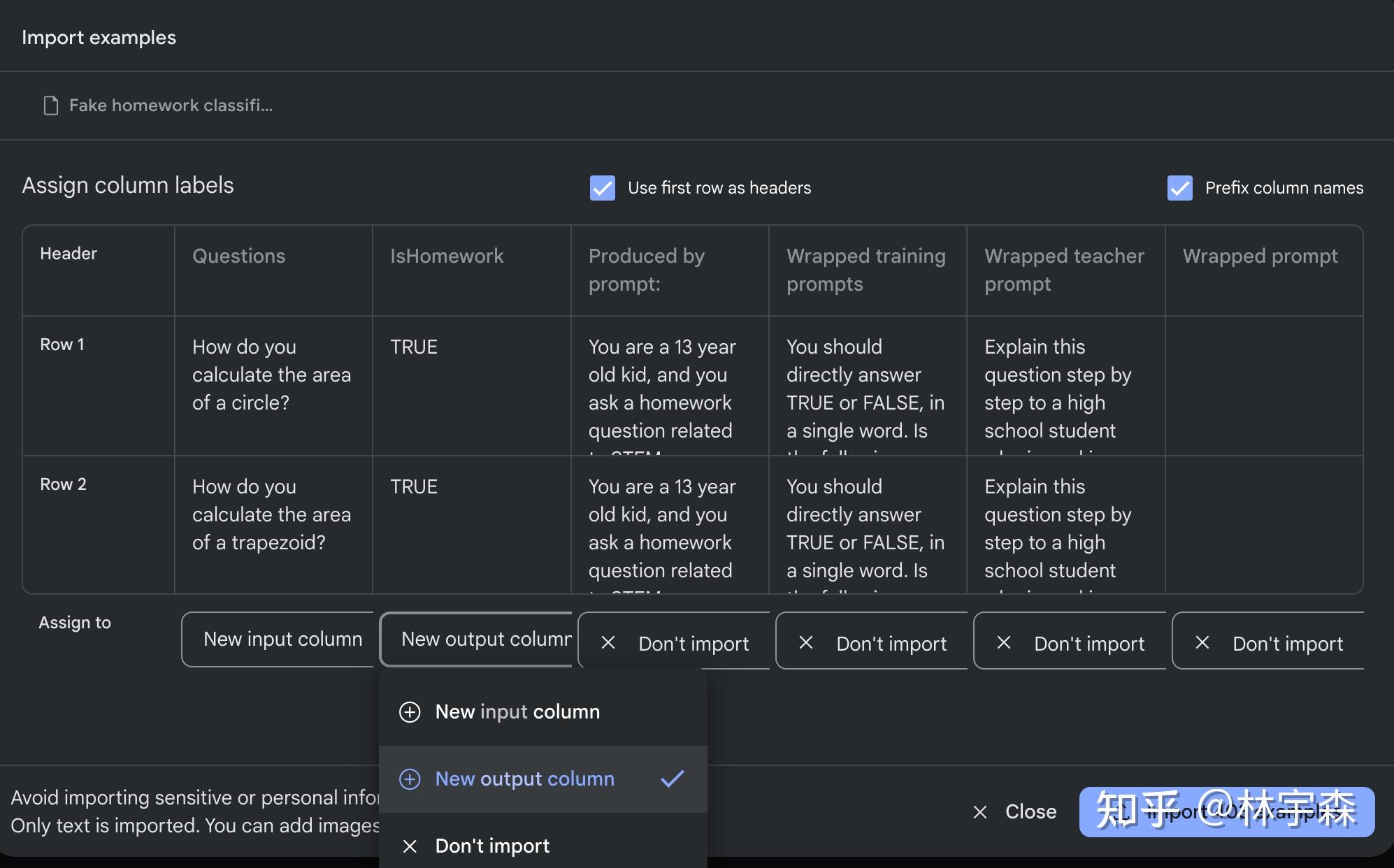Click the X icon beside Don't import menu option
This screenshot has height=868, width=1394.
point(410,846)
